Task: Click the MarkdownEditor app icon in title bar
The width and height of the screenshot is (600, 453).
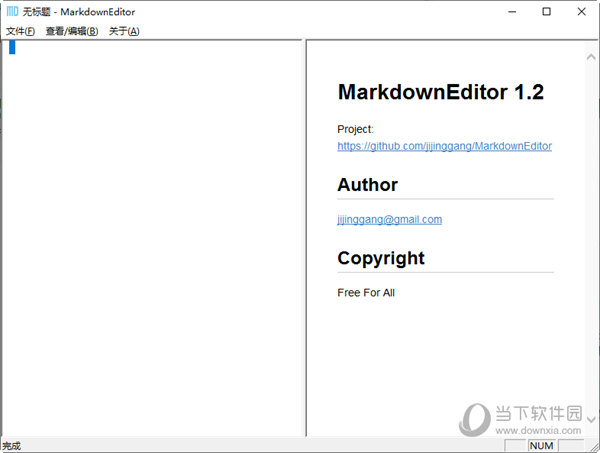Action: coord(12,11)
